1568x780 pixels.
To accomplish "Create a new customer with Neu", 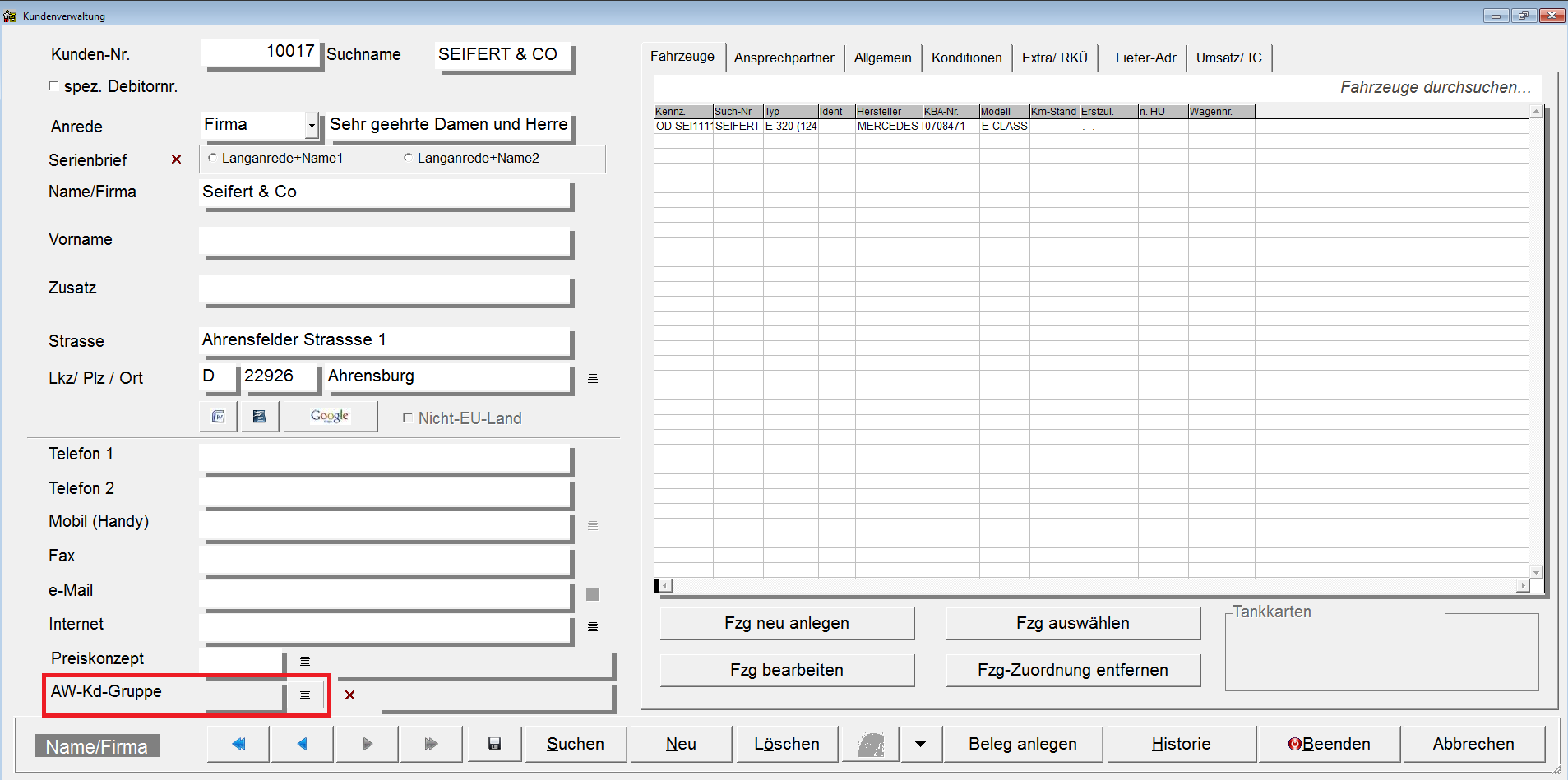I will (x=681, y=744).
